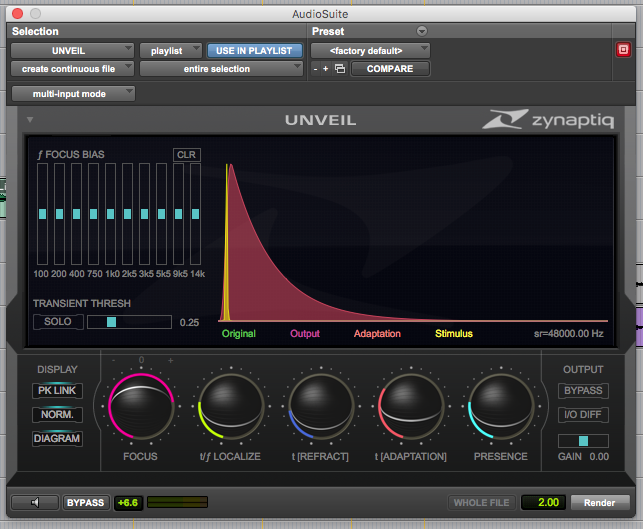
Task: Click the 14k focus bias slider
Action: click(x=196, y=214)
